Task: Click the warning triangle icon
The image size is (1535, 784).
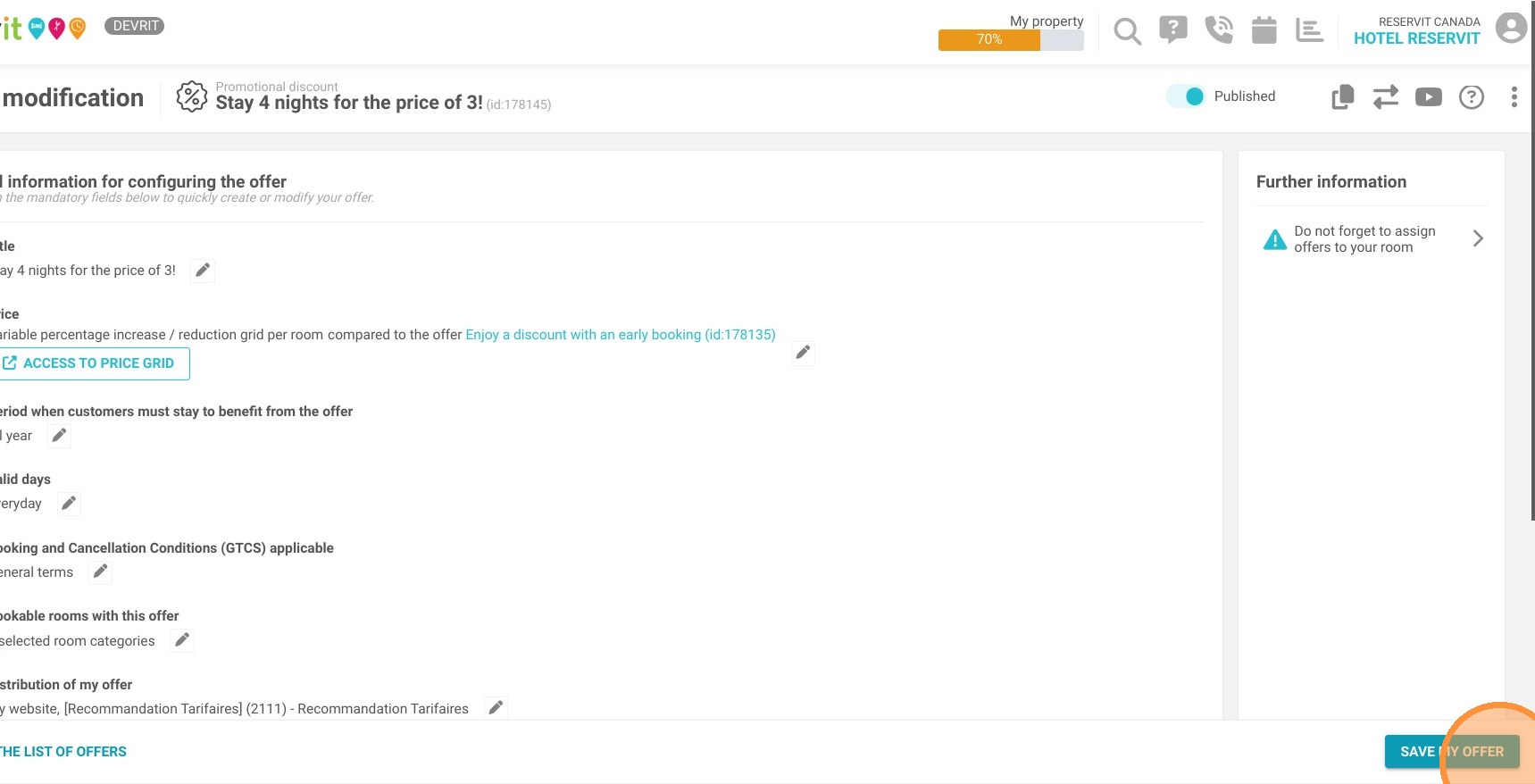Action: 1275,239
